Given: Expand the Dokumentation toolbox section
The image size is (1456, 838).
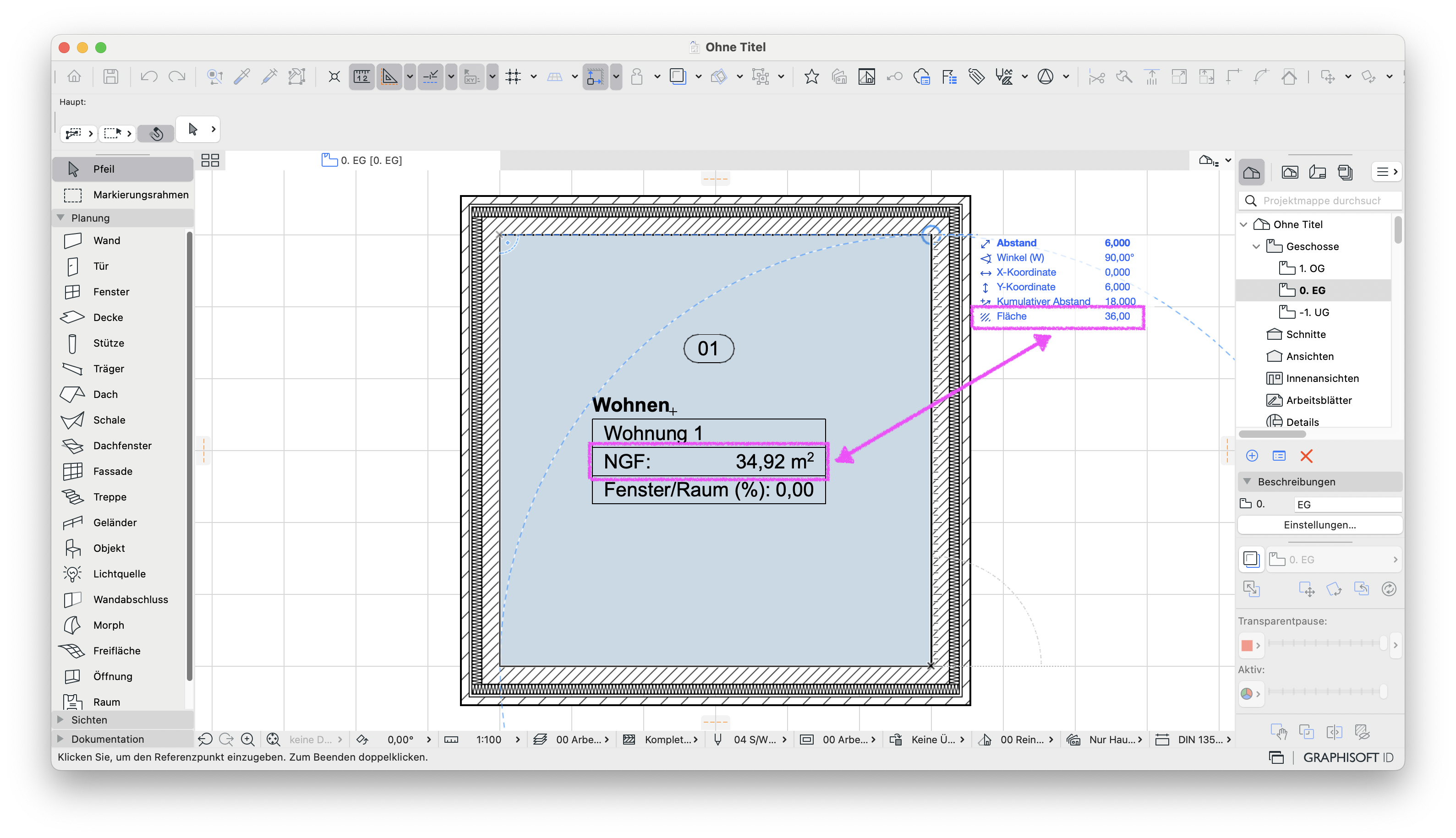Looking at the screenshot, I should point(60,739).
